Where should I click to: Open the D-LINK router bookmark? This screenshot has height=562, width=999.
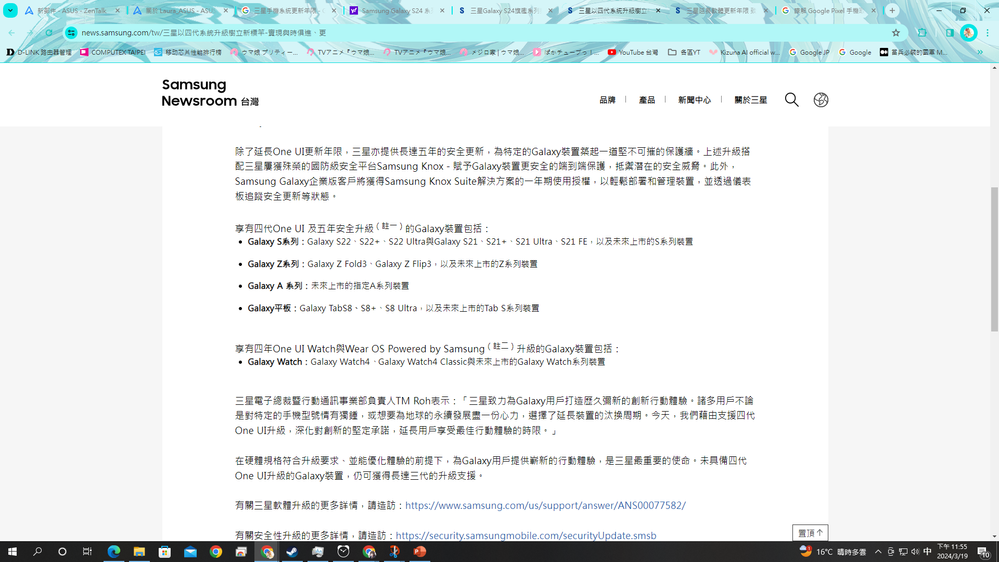click(x=39, y=52)
